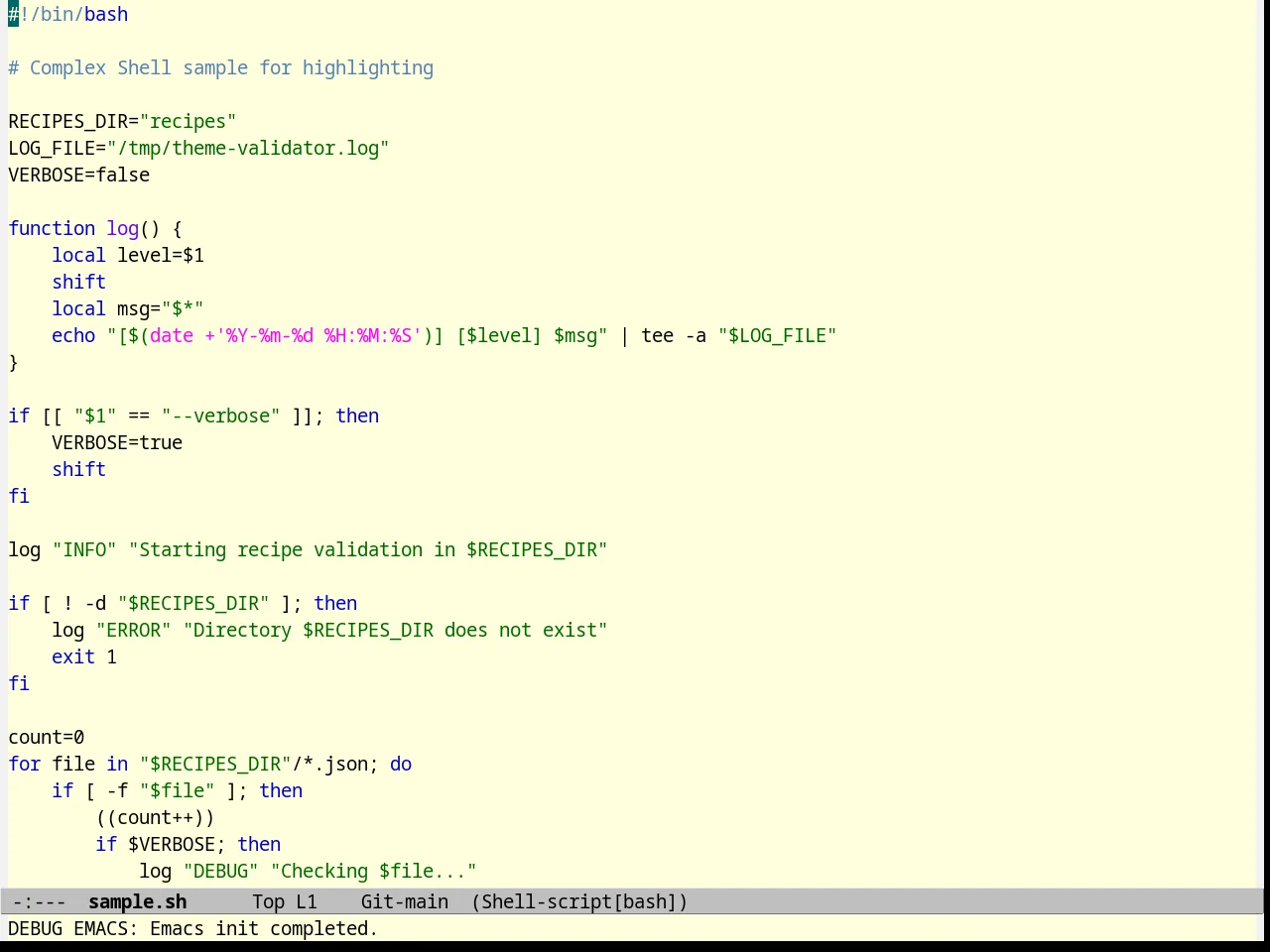Click the 'for file in' loop line

point(210,764)
